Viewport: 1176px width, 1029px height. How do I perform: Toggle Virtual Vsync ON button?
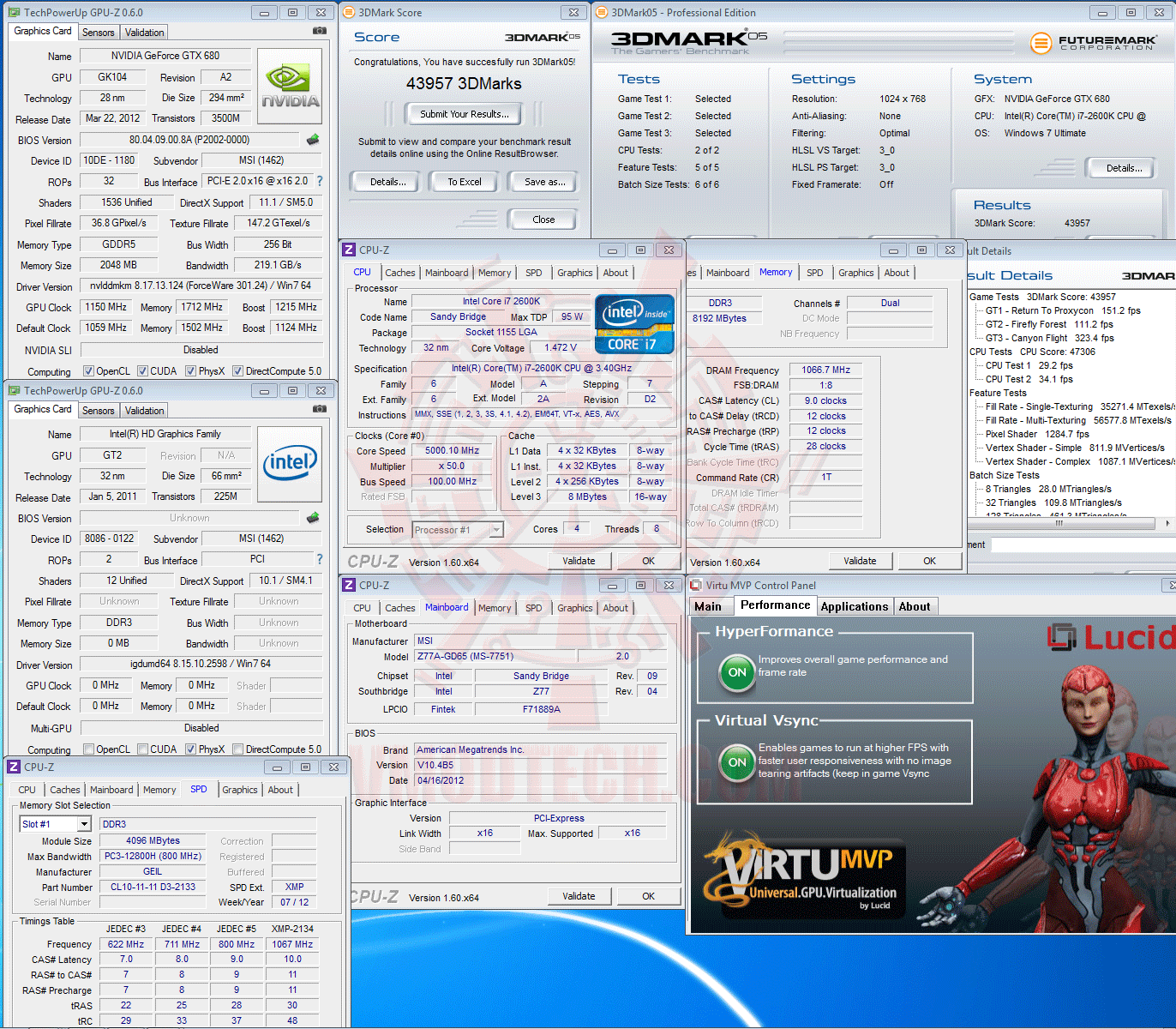pyautogui.click(x=737, y=761)
